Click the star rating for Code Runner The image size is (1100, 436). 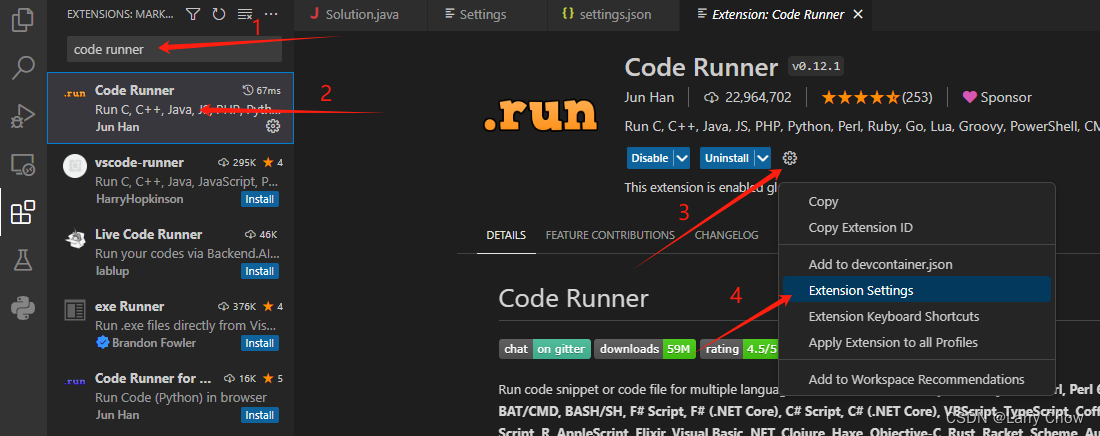860,98
